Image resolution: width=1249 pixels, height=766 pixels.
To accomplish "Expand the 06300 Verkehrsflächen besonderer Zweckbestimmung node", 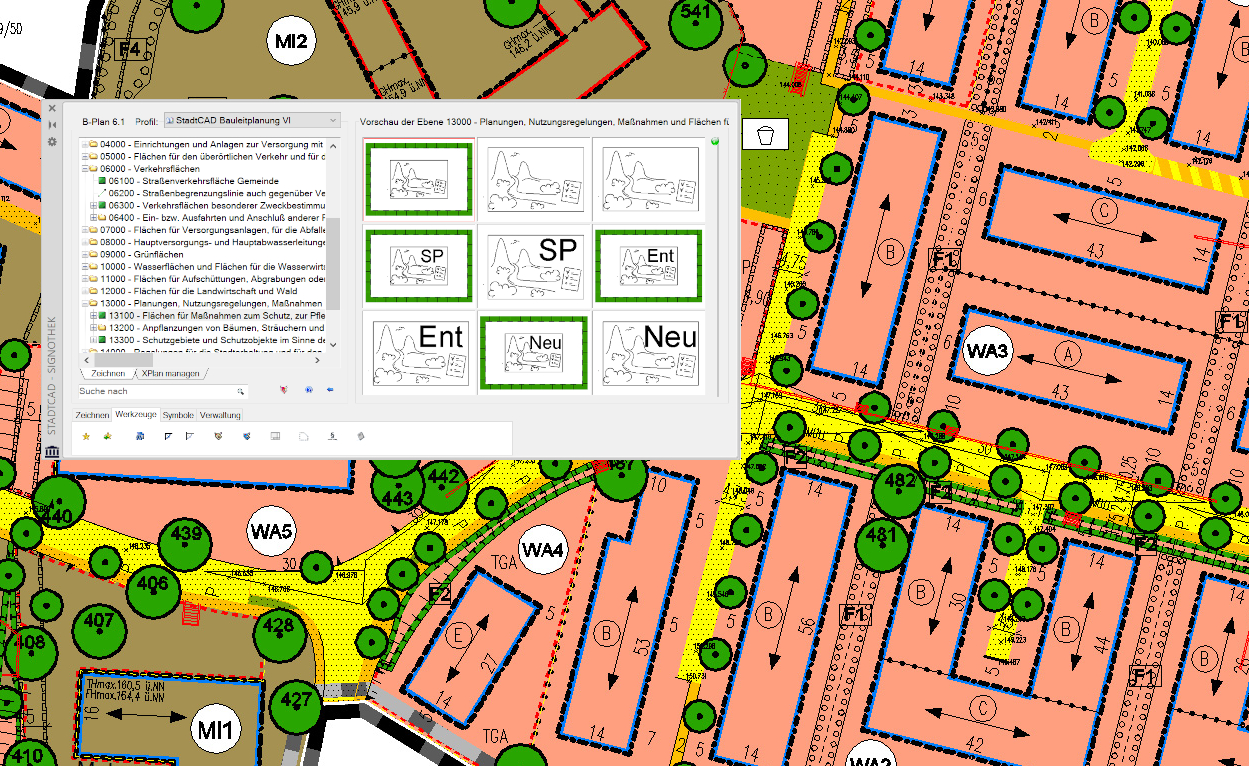I will click(93, 205).
